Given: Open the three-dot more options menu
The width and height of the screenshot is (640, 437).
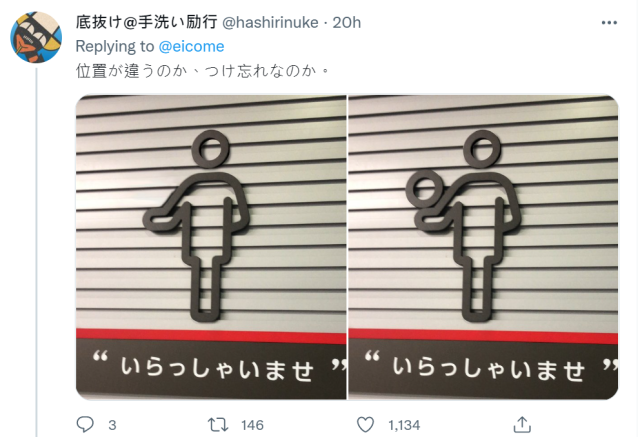Looking at the screenshot, I should (609, 22).
